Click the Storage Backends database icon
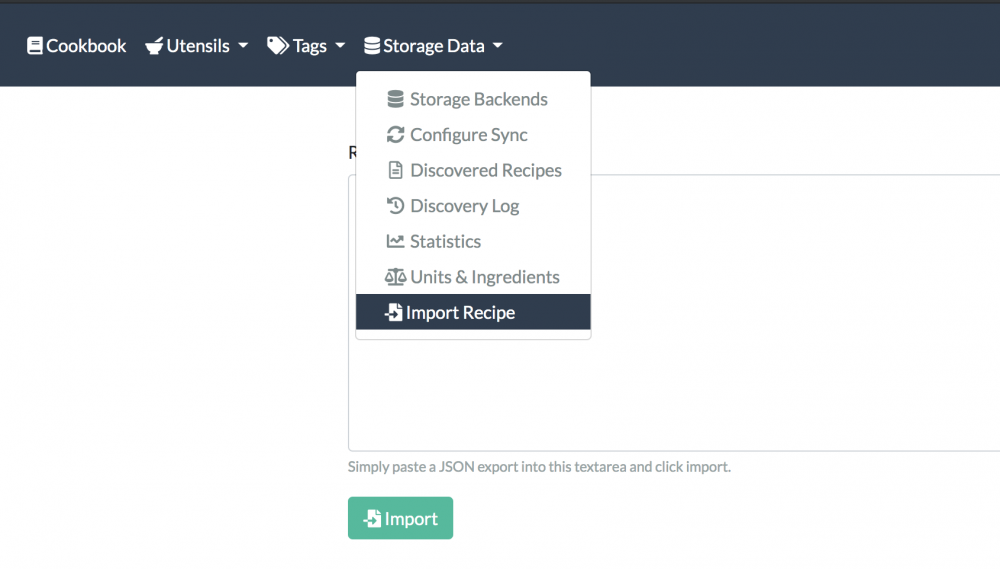Screen dimensions: 1000x569 395,99
